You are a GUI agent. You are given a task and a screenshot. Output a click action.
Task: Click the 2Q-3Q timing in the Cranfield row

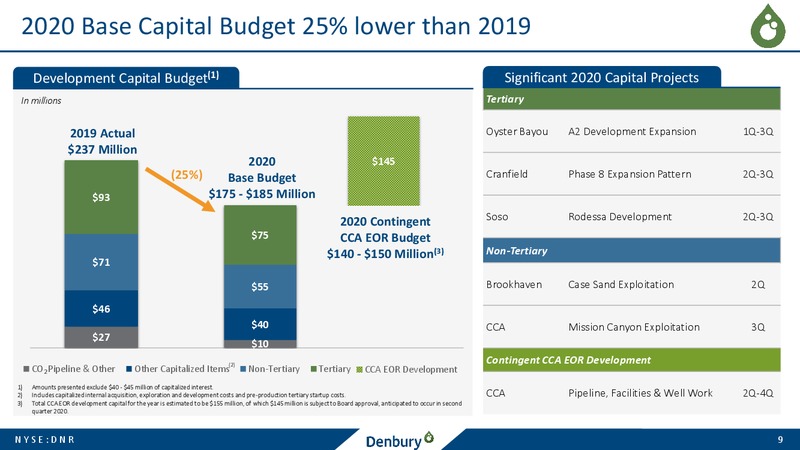(x=758, y=174)
